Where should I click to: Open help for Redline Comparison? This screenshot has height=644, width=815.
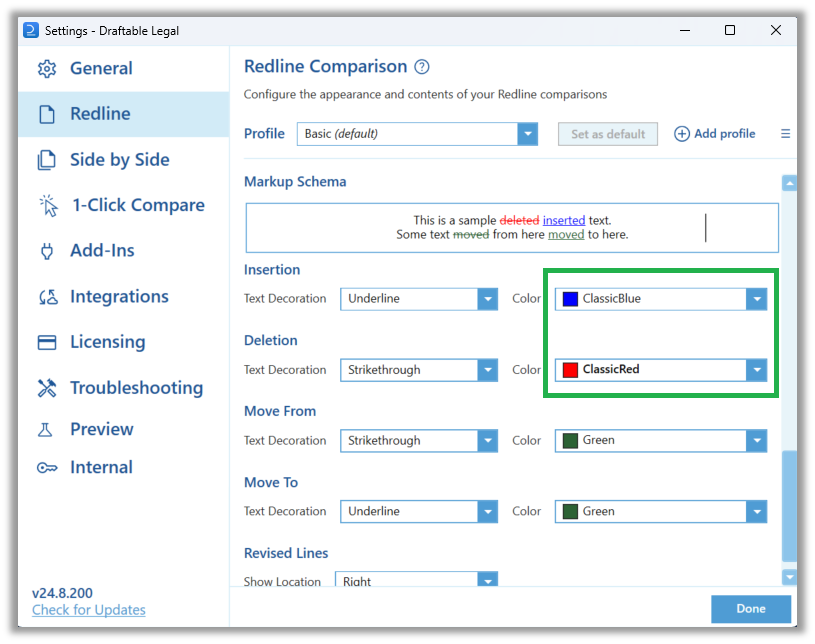(422, 67)
